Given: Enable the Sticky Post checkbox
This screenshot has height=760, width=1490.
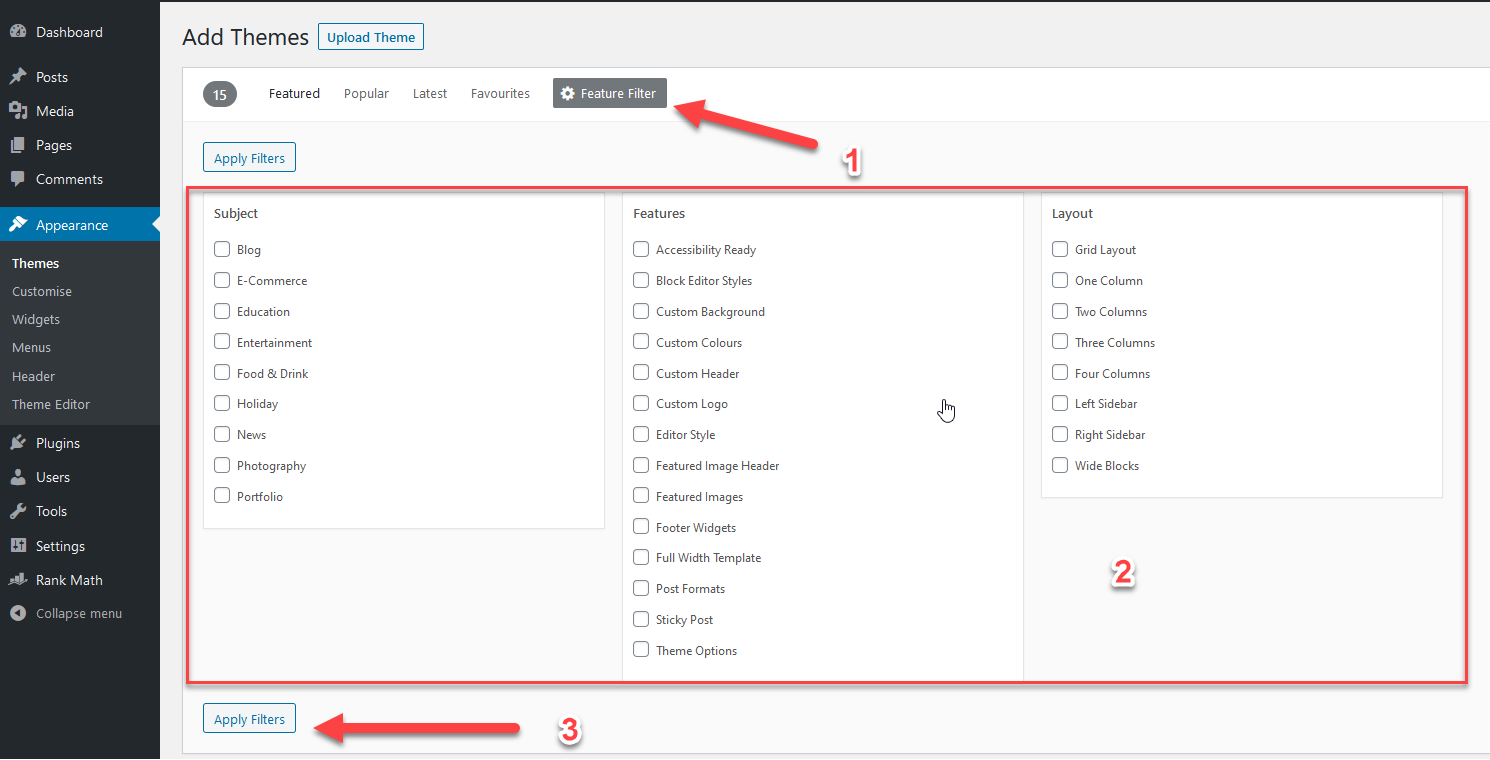Looking at the screenshot, I should pyautogui.click(x=641, y=619).
